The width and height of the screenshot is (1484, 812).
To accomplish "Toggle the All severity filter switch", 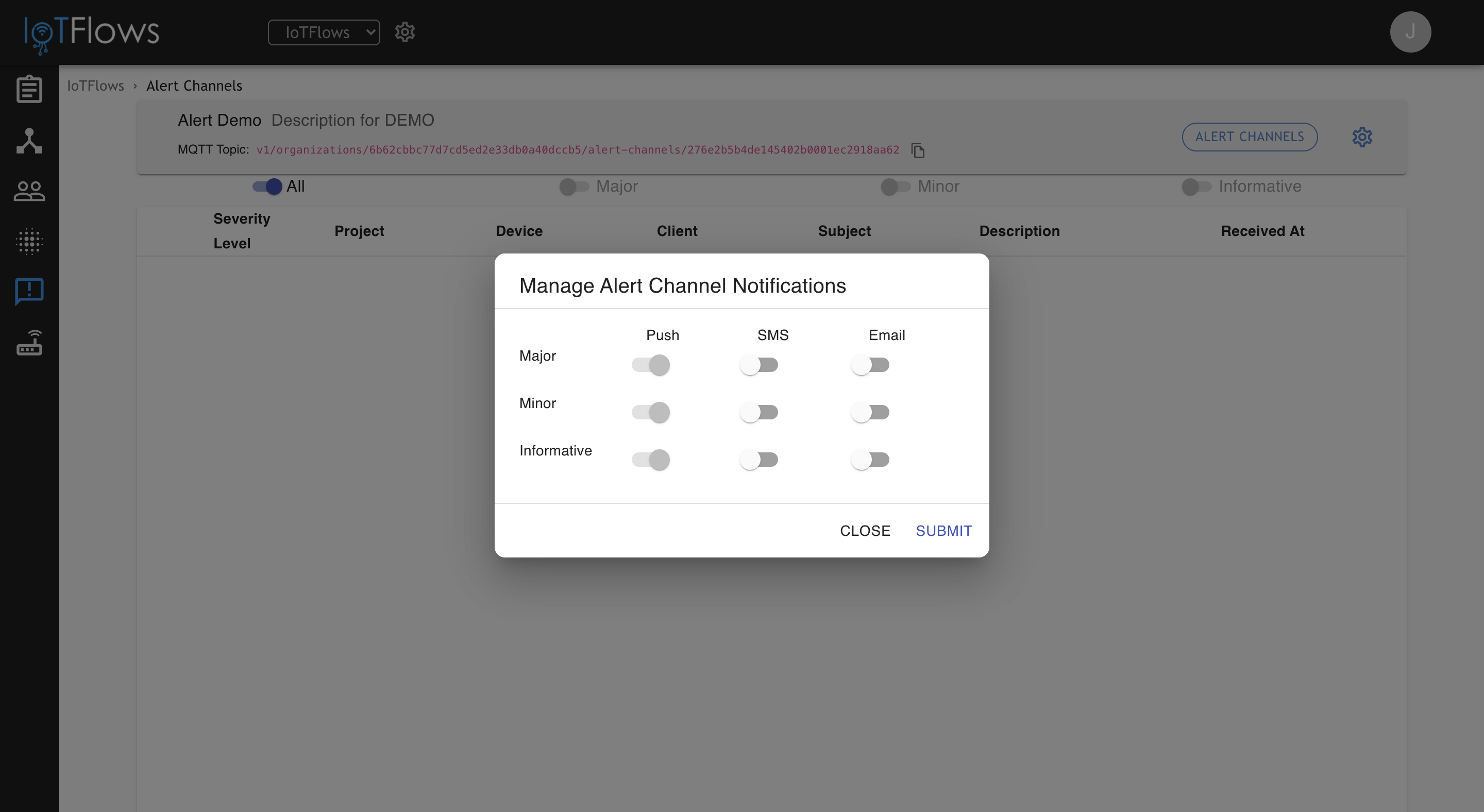I will (x=267, y=187).
